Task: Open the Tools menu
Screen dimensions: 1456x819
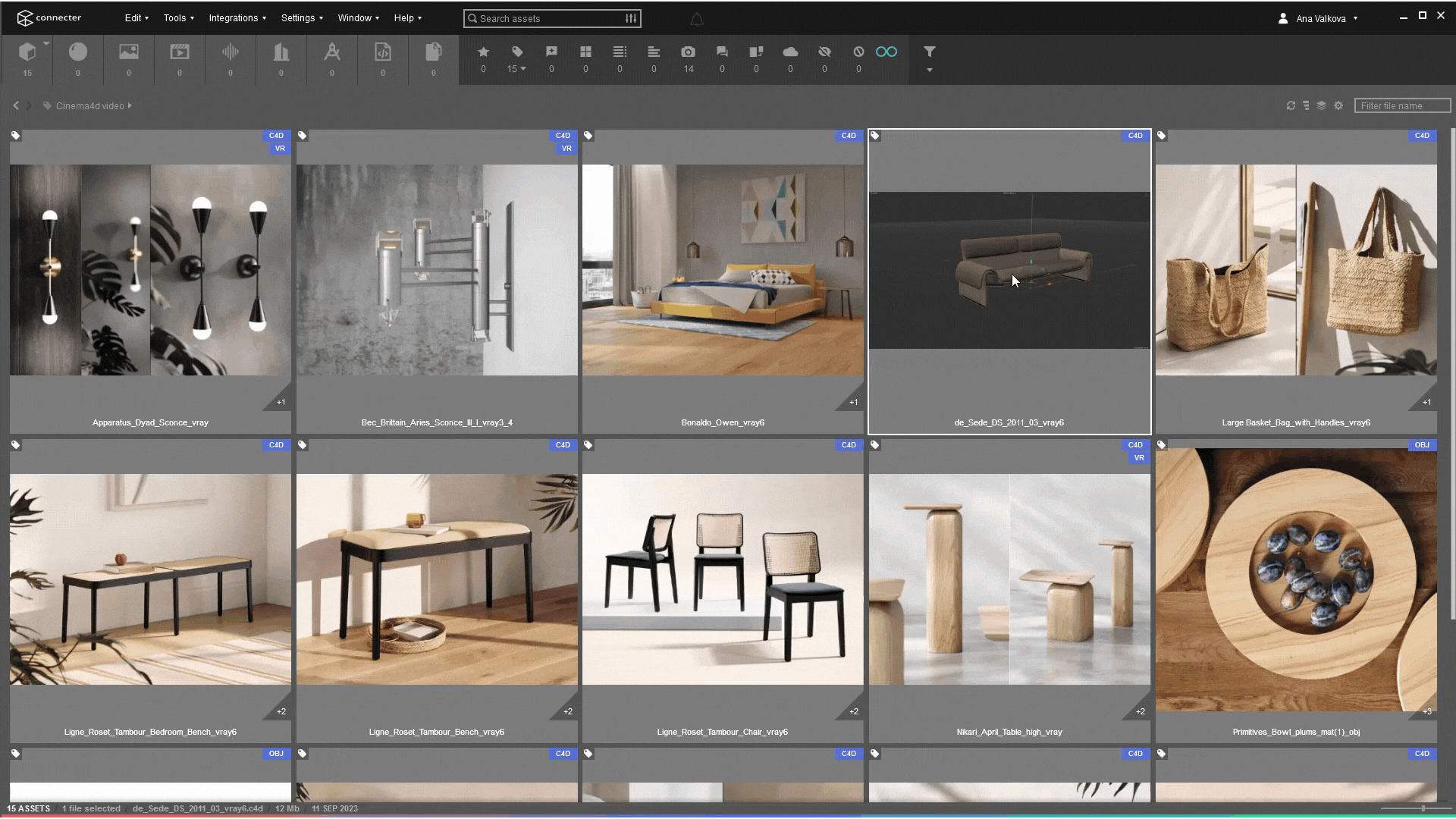Action: [179, 18]
